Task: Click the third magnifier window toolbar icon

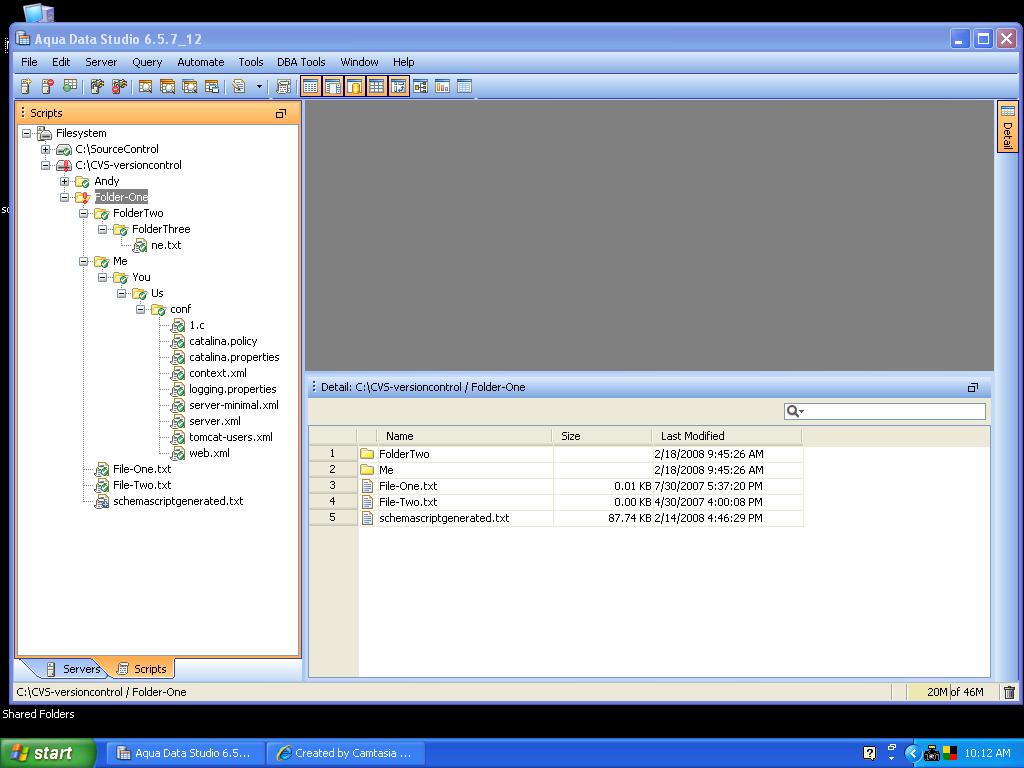Action: (189, 86)
